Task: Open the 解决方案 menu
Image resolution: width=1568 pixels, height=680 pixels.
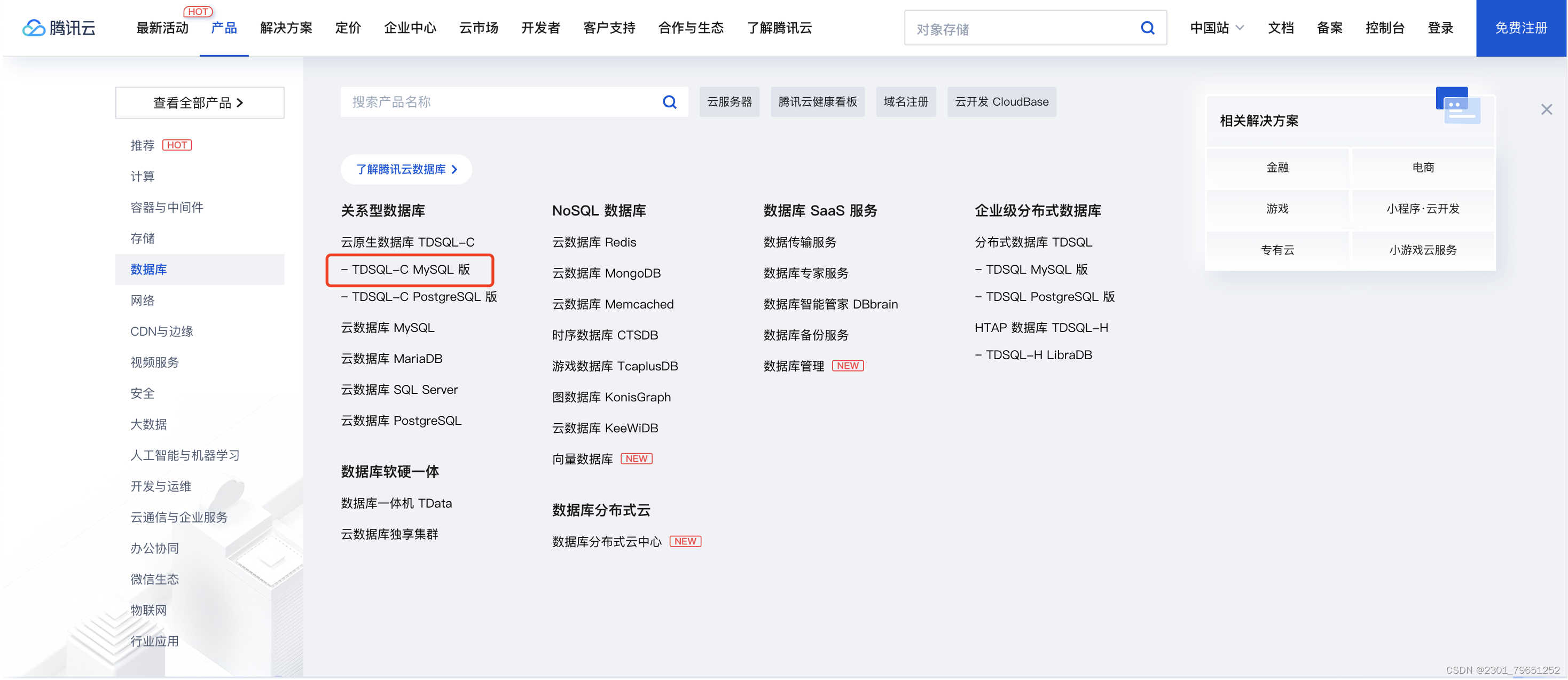Action: point(286,28)
